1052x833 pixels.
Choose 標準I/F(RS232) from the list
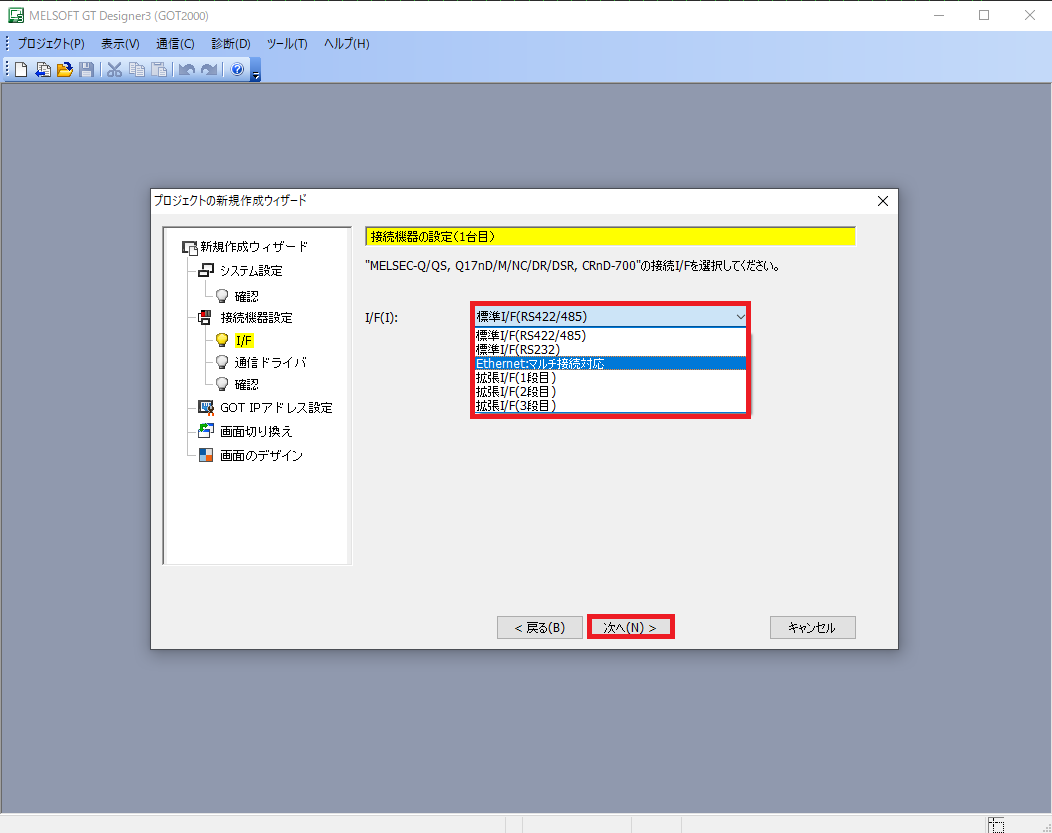click(610, 349)
